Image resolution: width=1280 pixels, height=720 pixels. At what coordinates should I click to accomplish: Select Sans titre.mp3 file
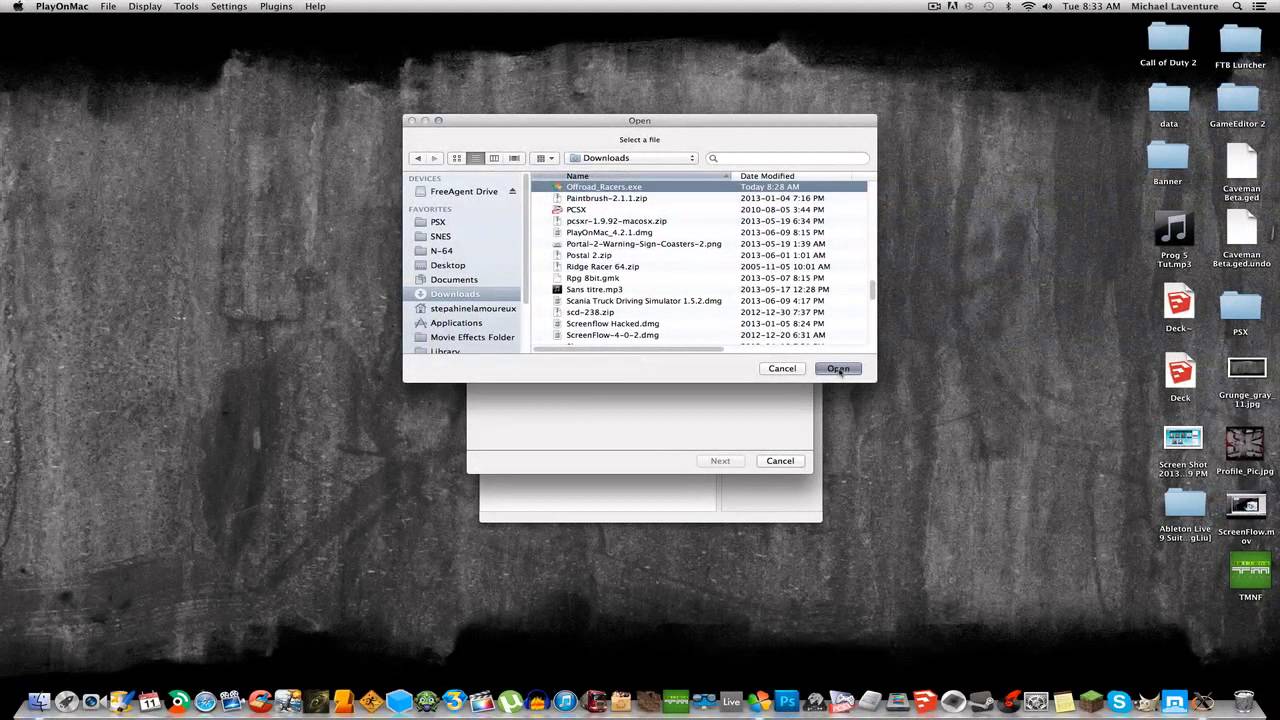(x=699, y=289)
